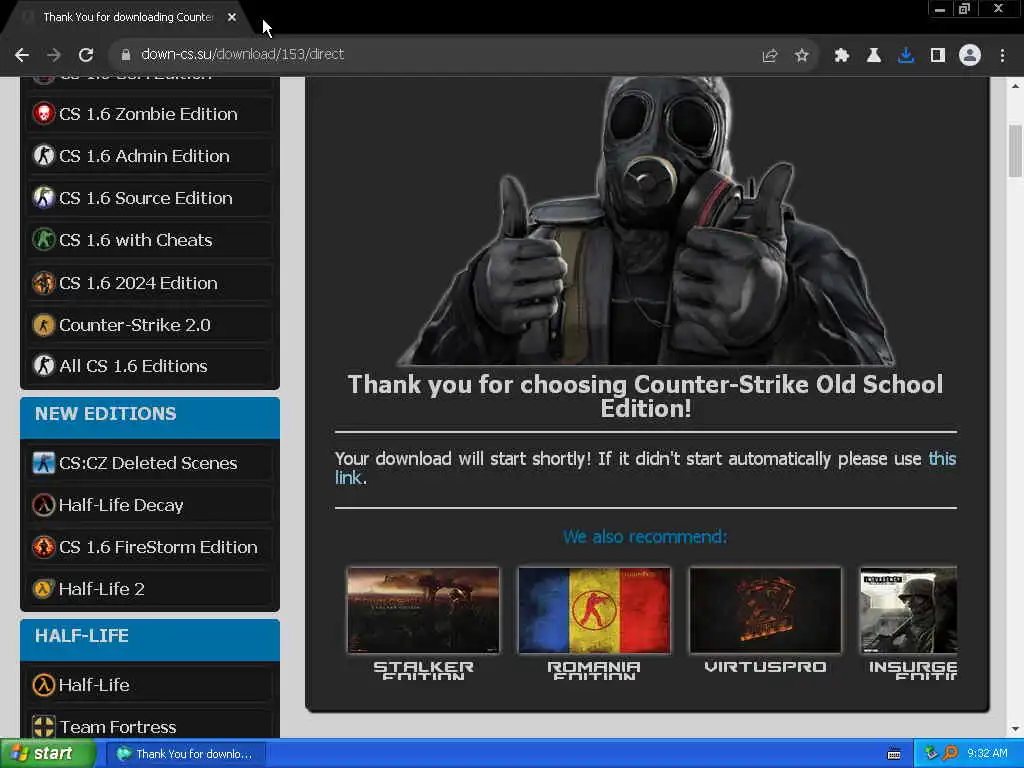
Task: Click the Admin Edition icon
Action: coord(44,155)
